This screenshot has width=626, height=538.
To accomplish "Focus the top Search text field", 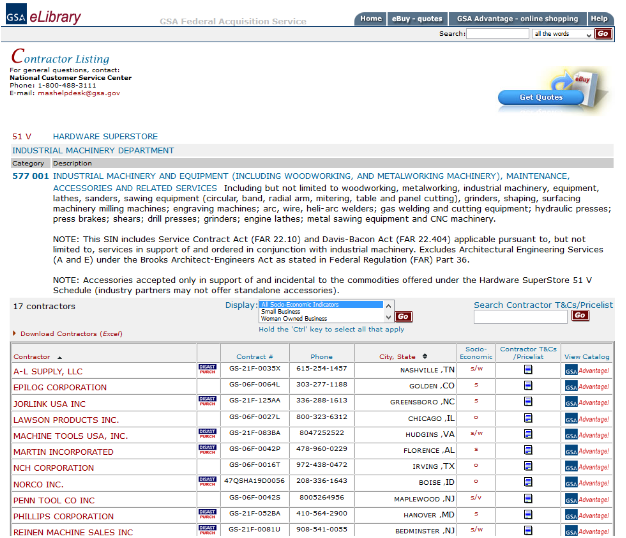I will click(497, 34).
